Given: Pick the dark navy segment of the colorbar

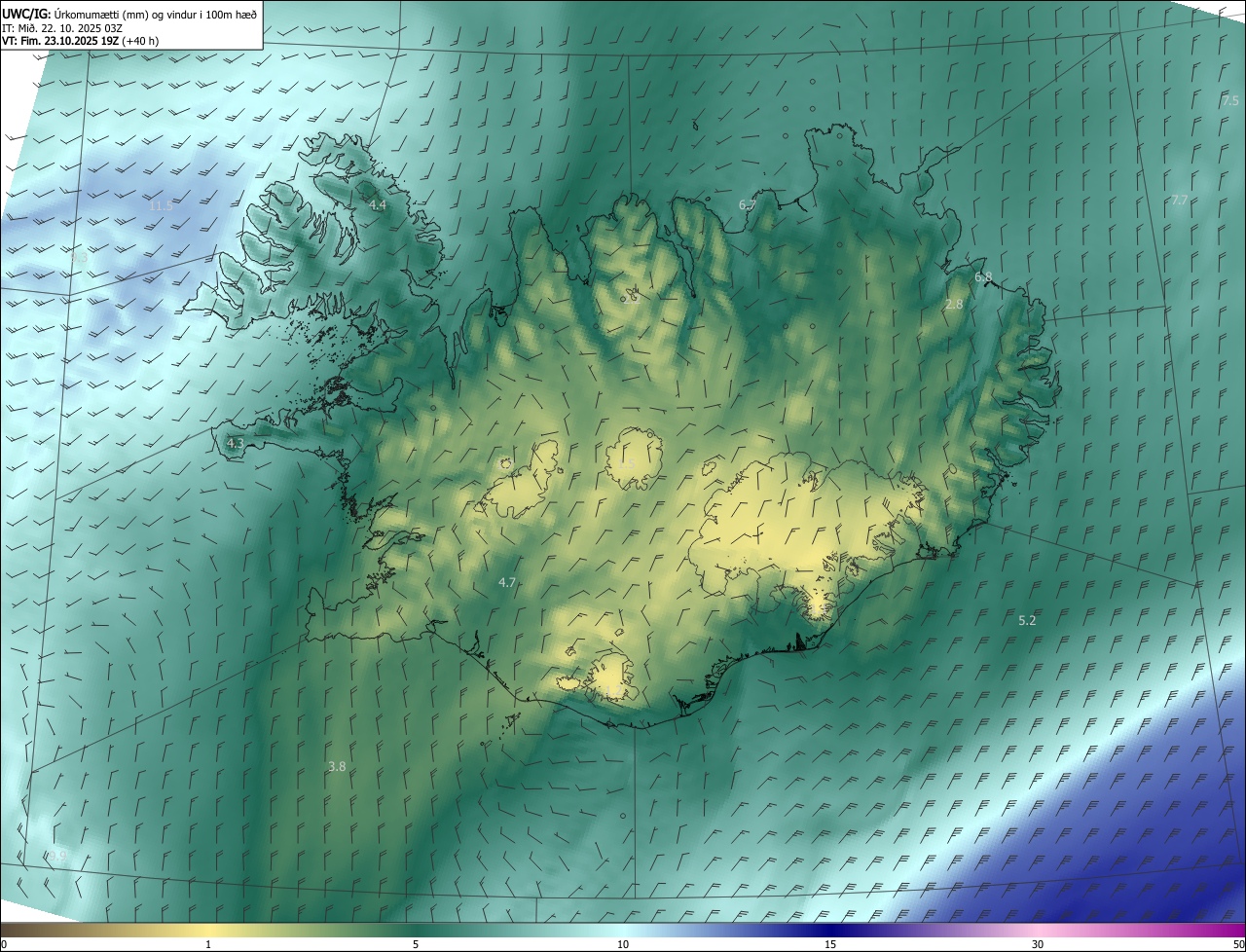Looking at the screenshot, I should point(830,930).
